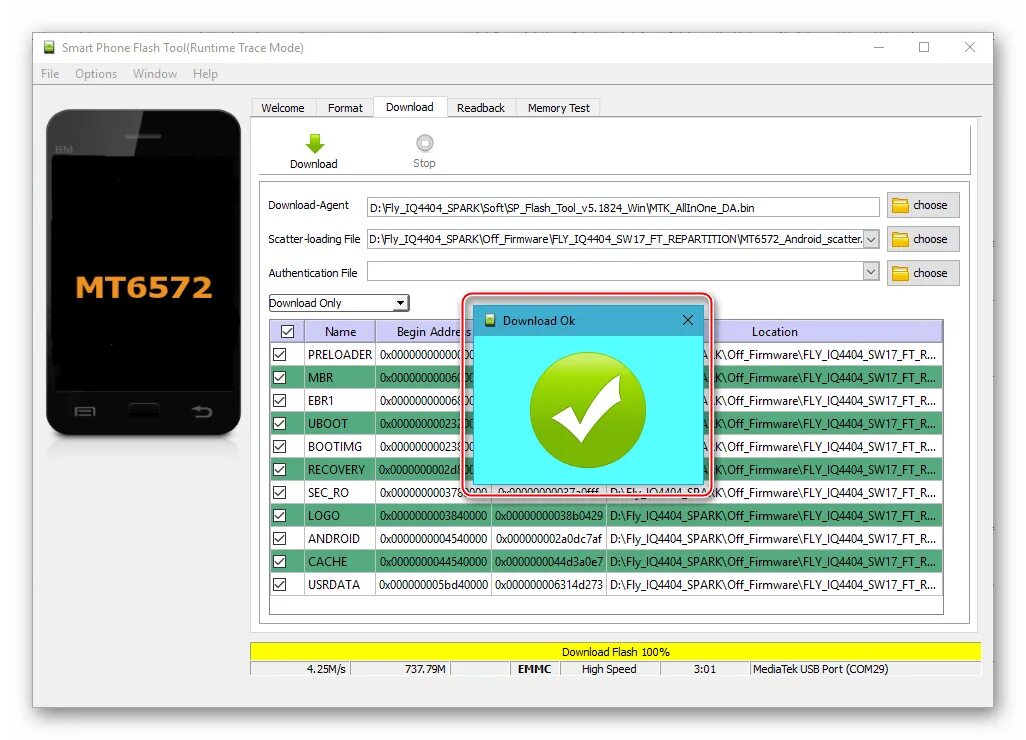
Task: Select the LOGO row name
Action: pos(324,516)
